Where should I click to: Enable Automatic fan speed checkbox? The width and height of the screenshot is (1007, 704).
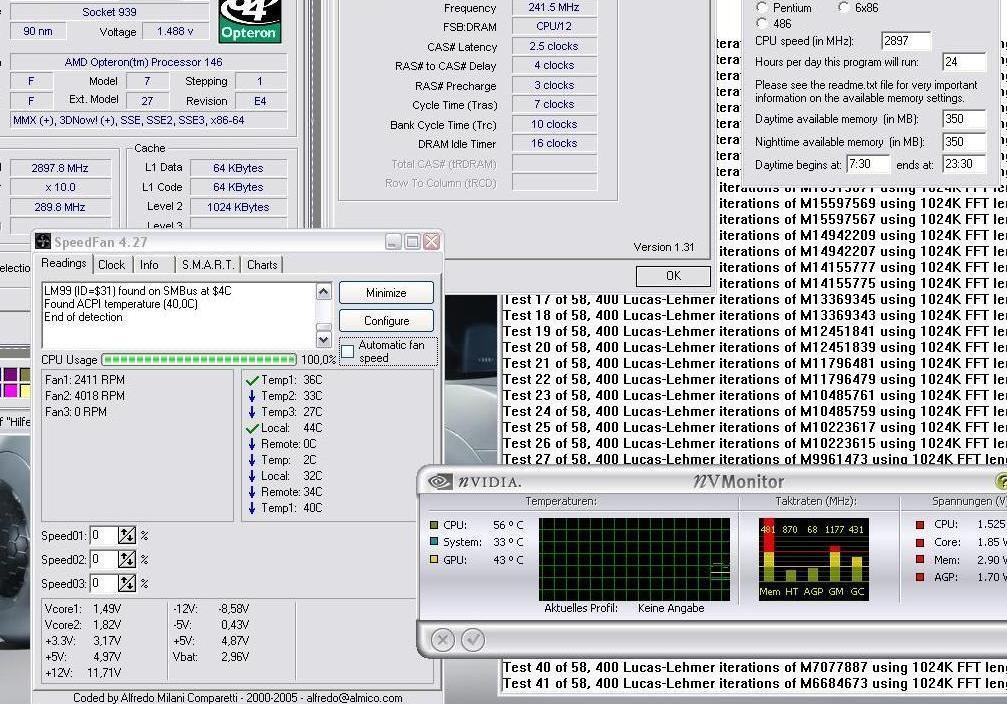click(348, 351)
